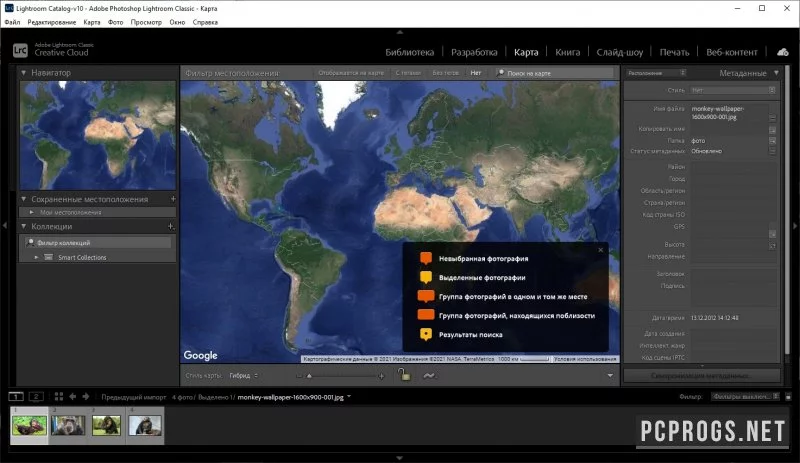Toggle the map marker lock icon
800x463 pixels.
tap(404, 375)
